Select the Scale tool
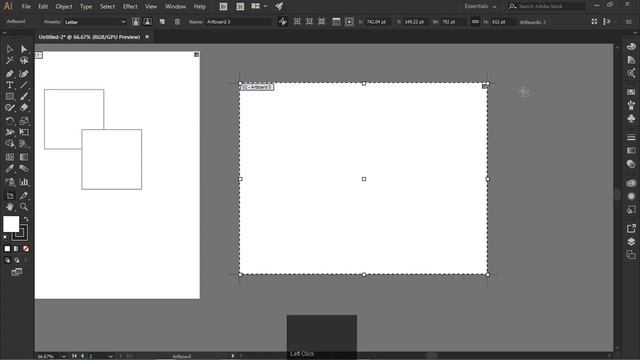640x360 pixels. point(24,121)
